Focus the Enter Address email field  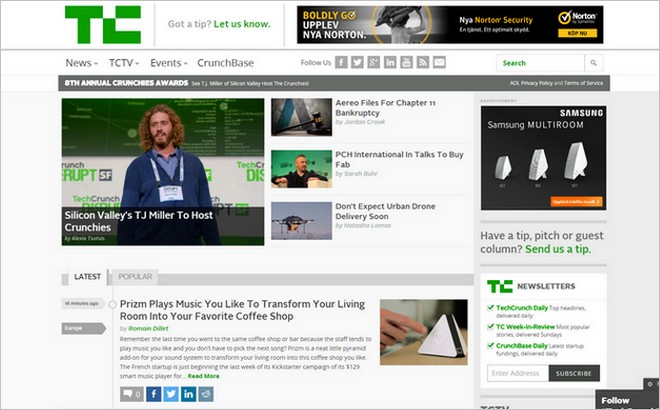click(x=518, y=373)
